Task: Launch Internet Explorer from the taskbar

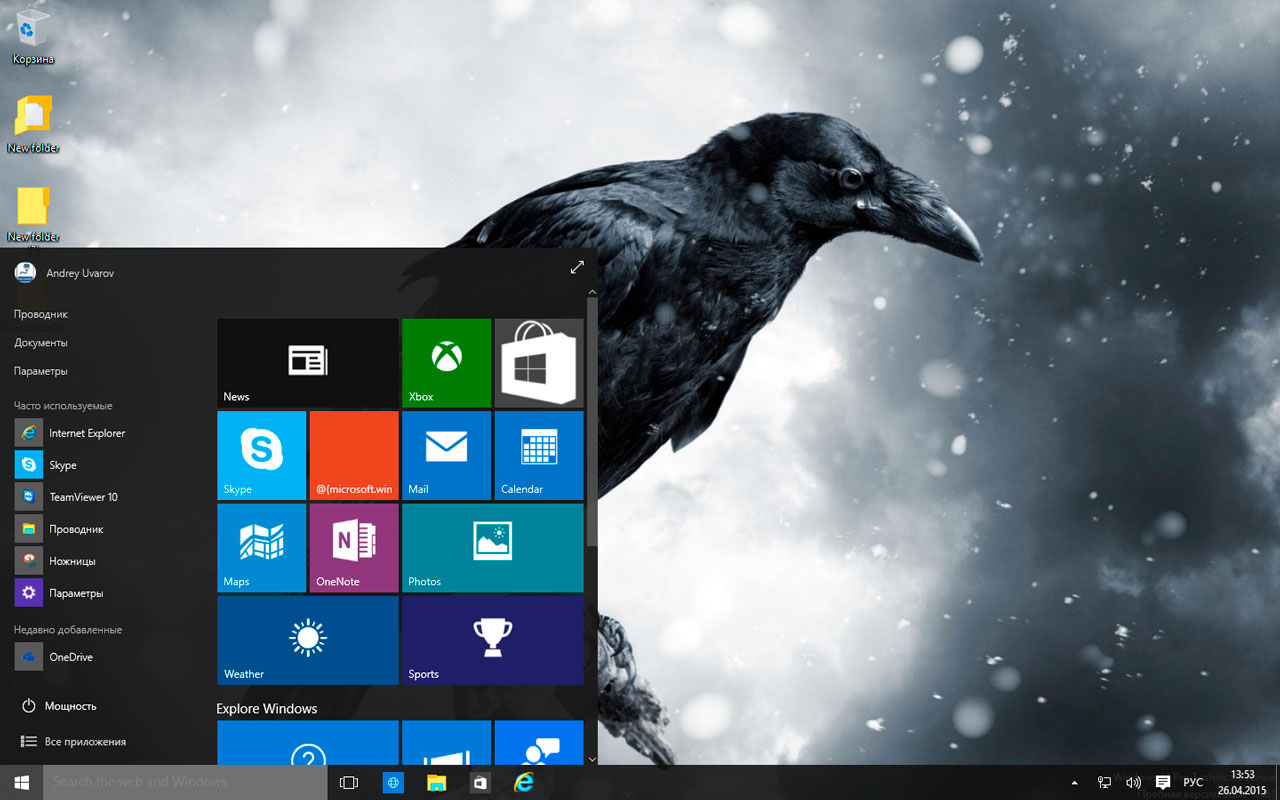Action: tap(523, 783)
